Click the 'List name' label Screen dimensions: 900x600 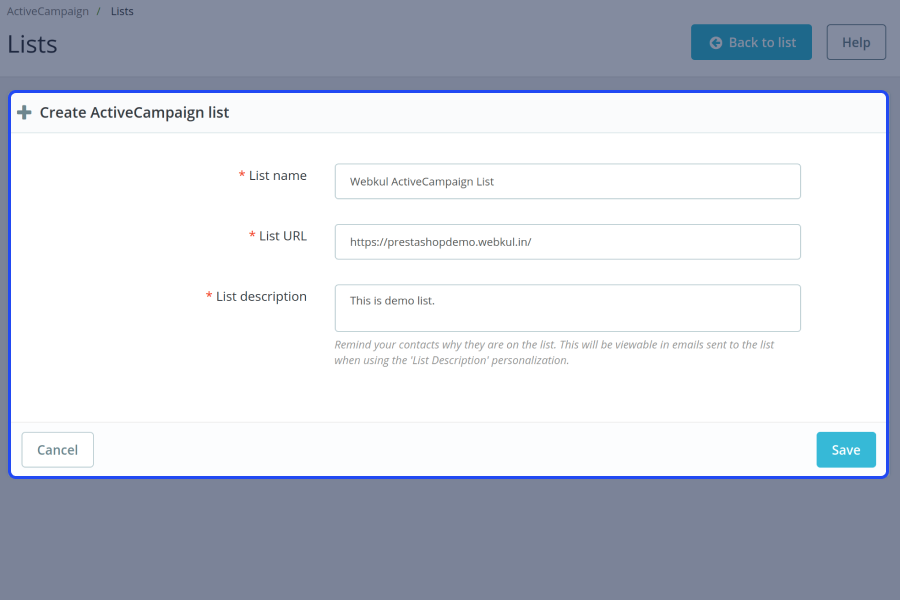tap(278, 176)
